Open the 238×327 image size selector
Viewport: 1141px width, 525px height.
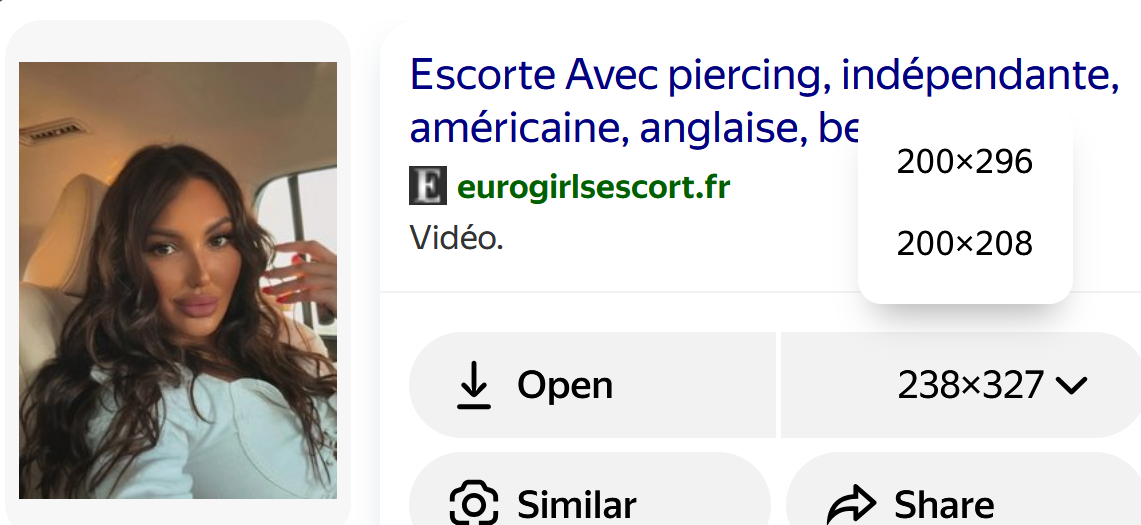click(x=961, y=385)
